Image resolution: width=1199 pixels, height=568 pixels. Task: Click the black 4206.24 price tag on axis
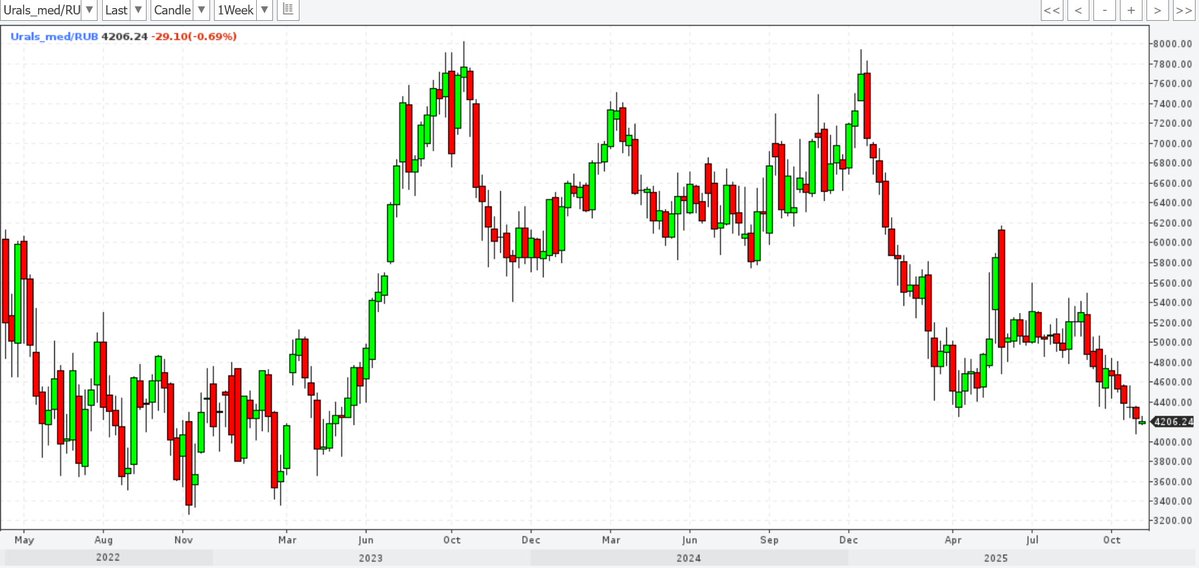pyautogui.click(x=1173, y=421)
